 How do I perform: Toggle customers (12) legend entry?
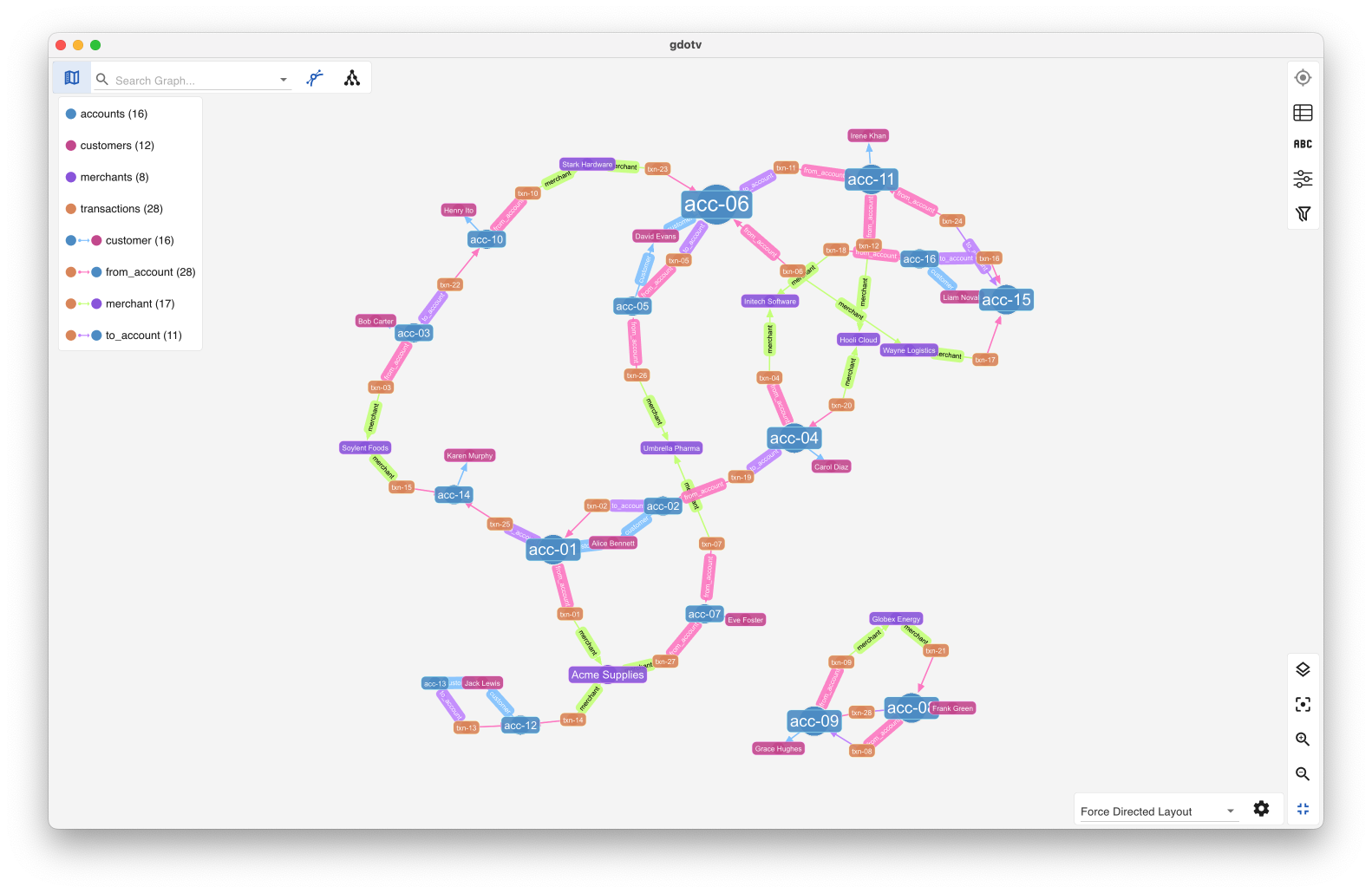pyautogui.click(x=110, y=146)
